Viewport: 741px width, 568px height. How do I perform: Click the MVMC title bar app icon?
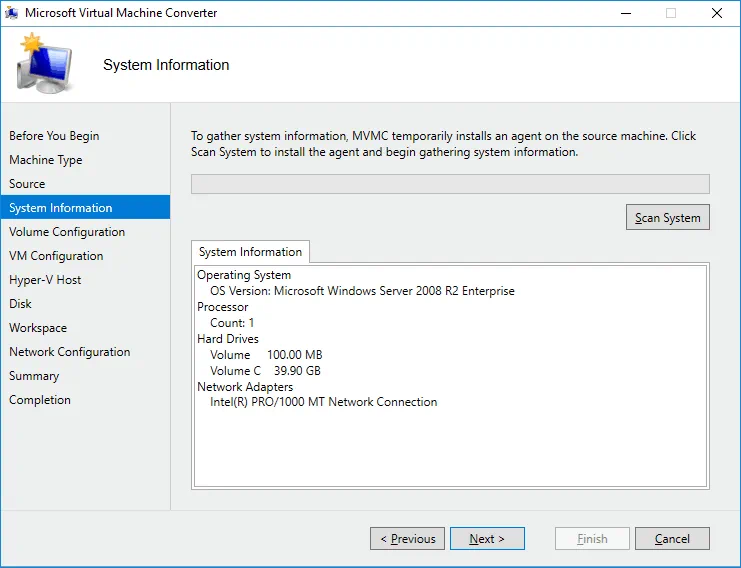pyautogui.click(x=12, y=13)
